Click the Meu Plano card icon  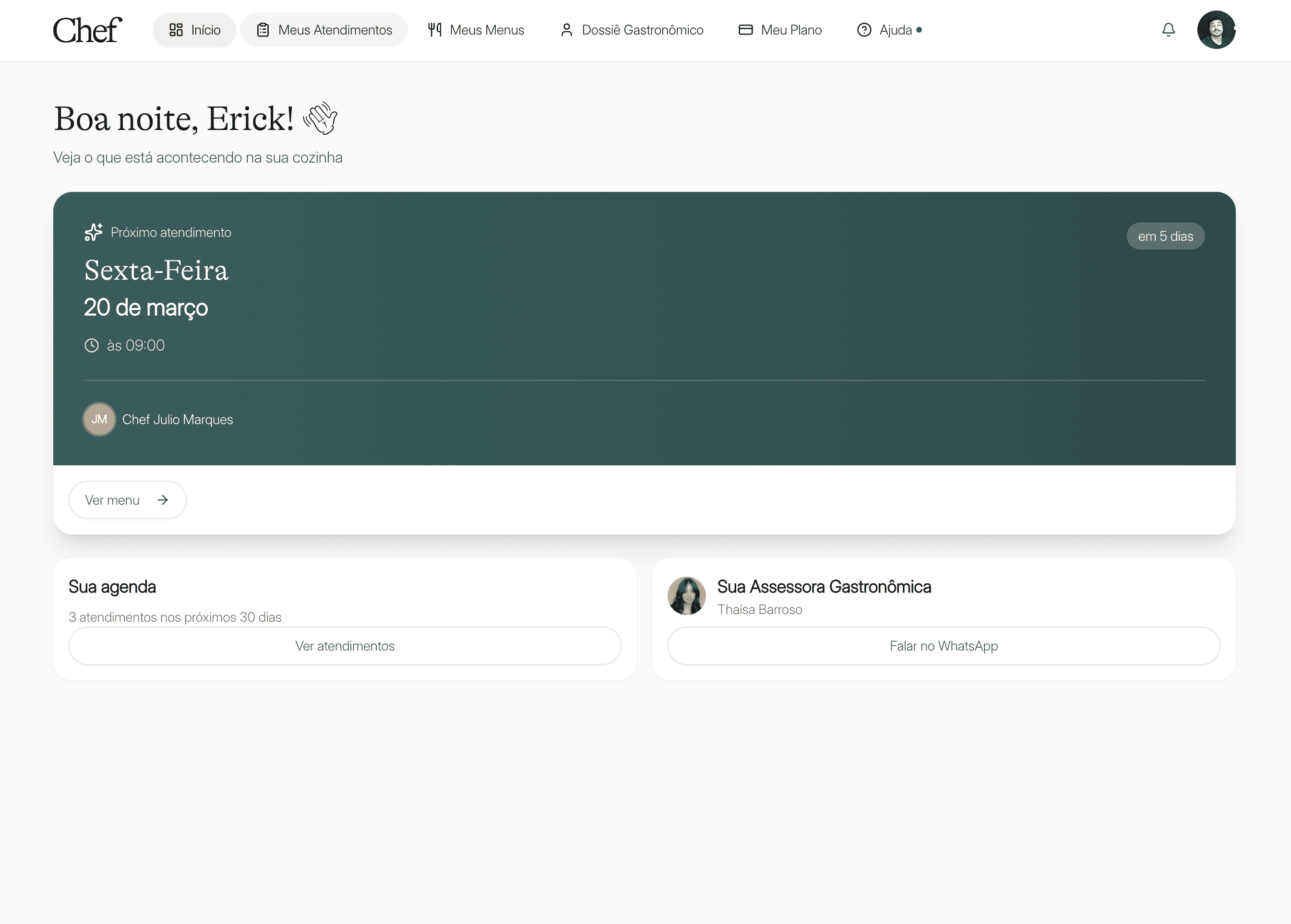pos(745,30)
